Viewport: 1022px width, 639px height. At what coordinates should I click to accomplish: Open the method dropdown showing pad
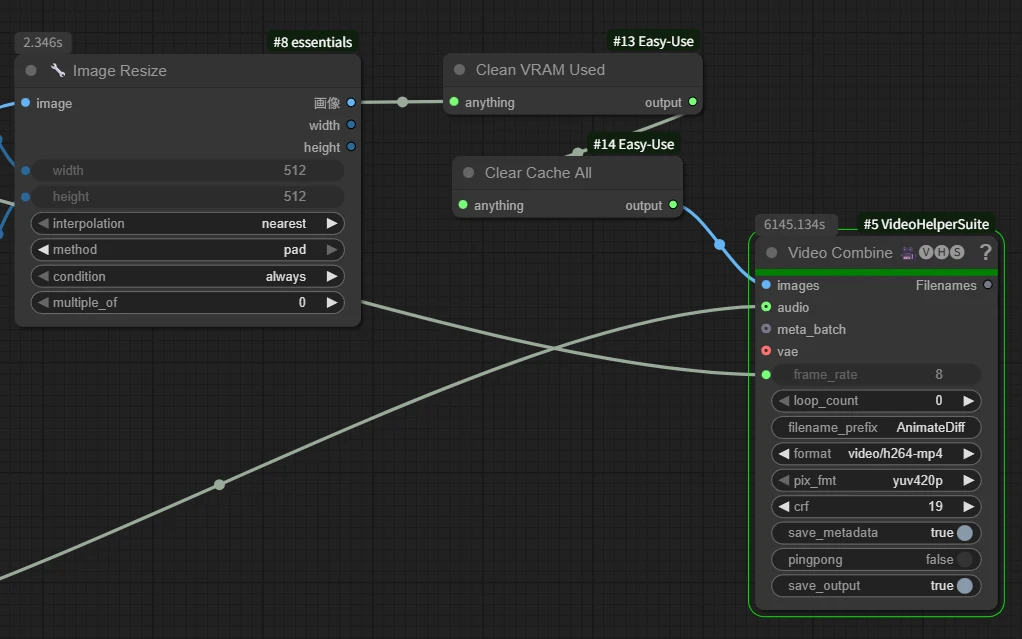click(187, 250)
